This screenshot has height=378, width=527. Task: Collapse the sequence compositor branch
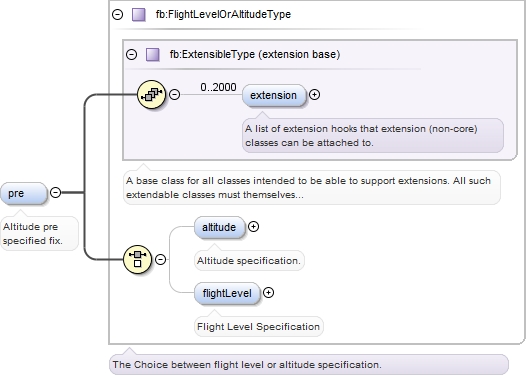coord(174,94)
